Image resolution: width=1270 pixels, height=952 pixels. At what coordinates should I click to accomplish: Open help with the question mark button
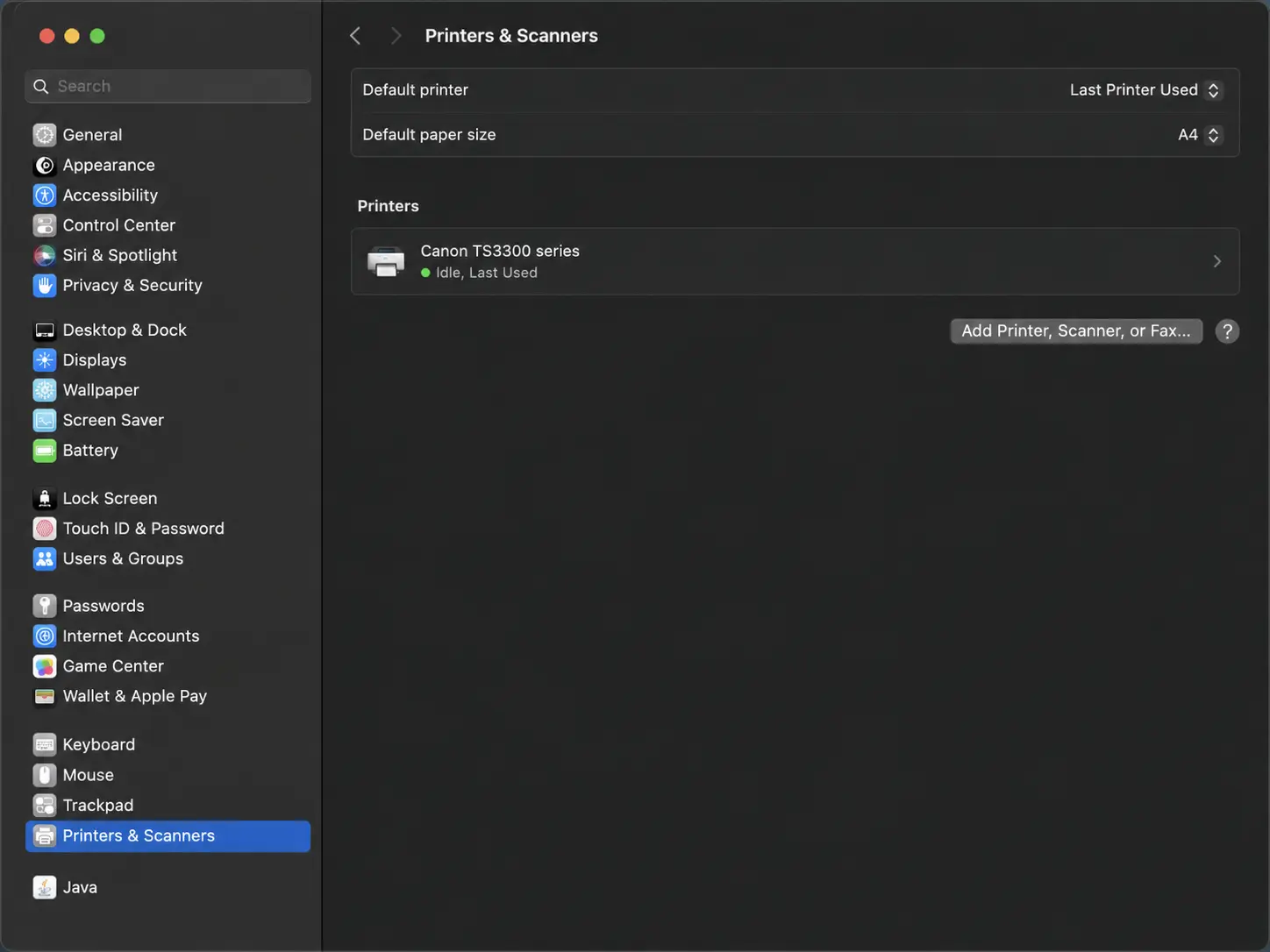tap(1227, 331)
